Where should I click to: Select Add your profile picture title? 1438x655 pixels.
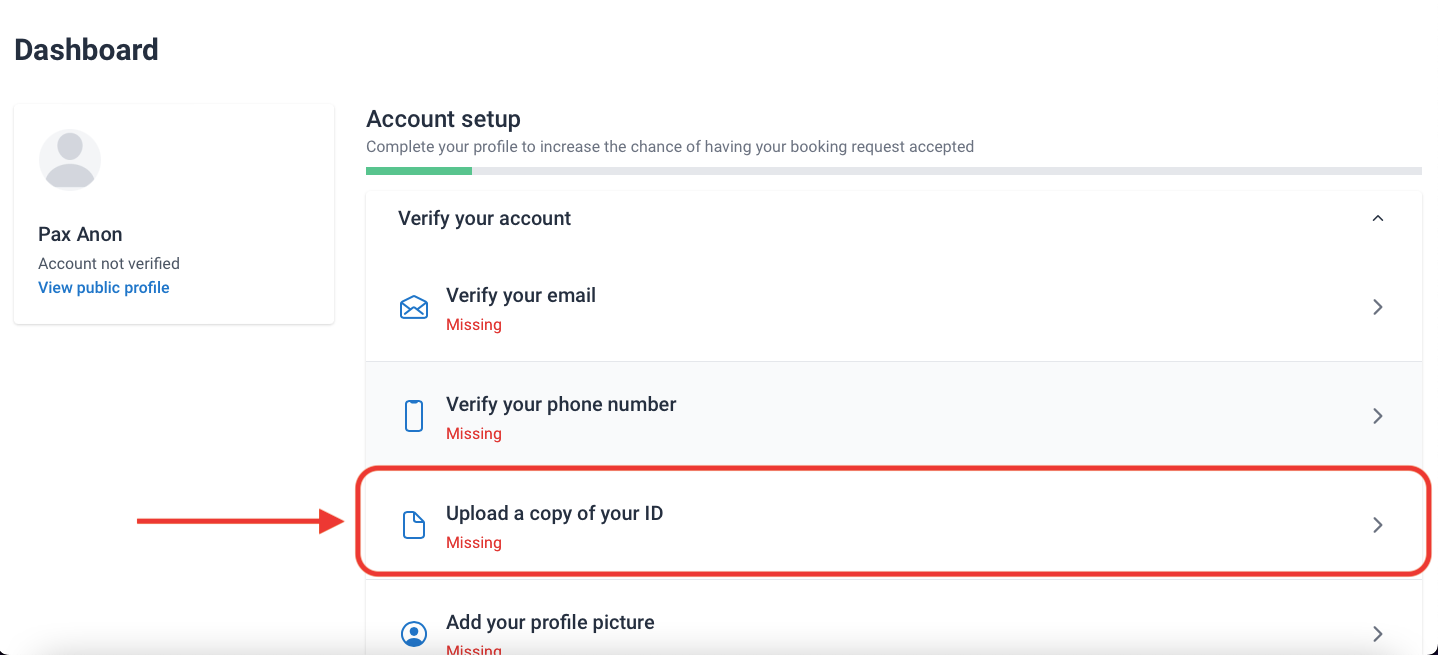pos(550,623)
